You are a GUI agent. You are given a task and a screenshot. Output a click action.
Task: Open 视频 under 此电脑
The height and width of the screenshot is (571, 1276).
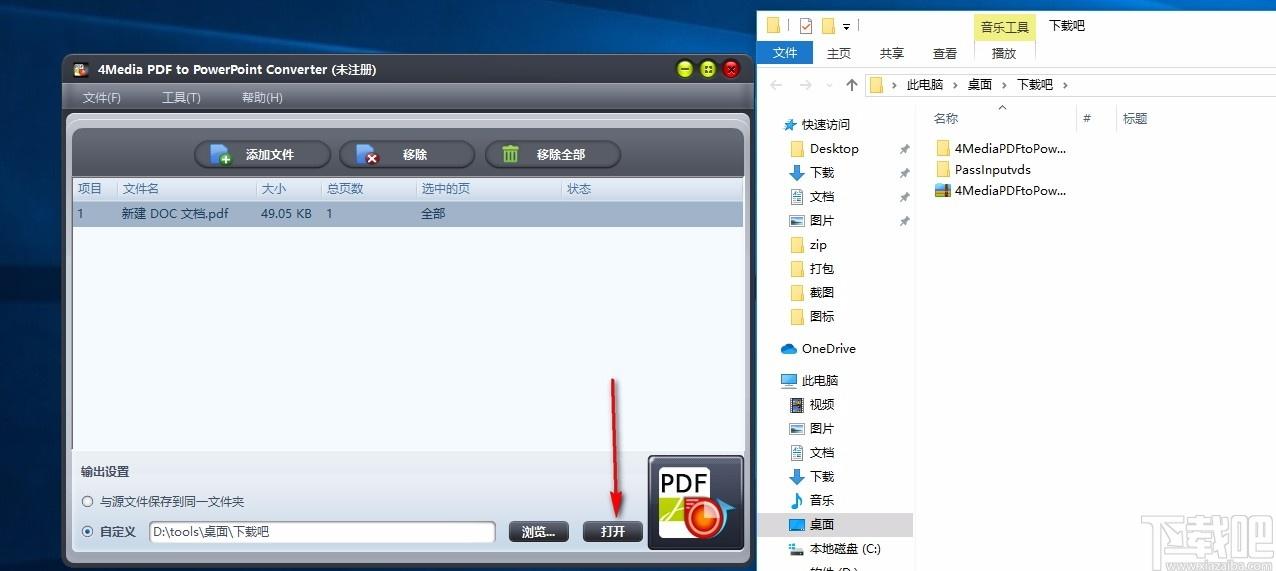point(822,405)
